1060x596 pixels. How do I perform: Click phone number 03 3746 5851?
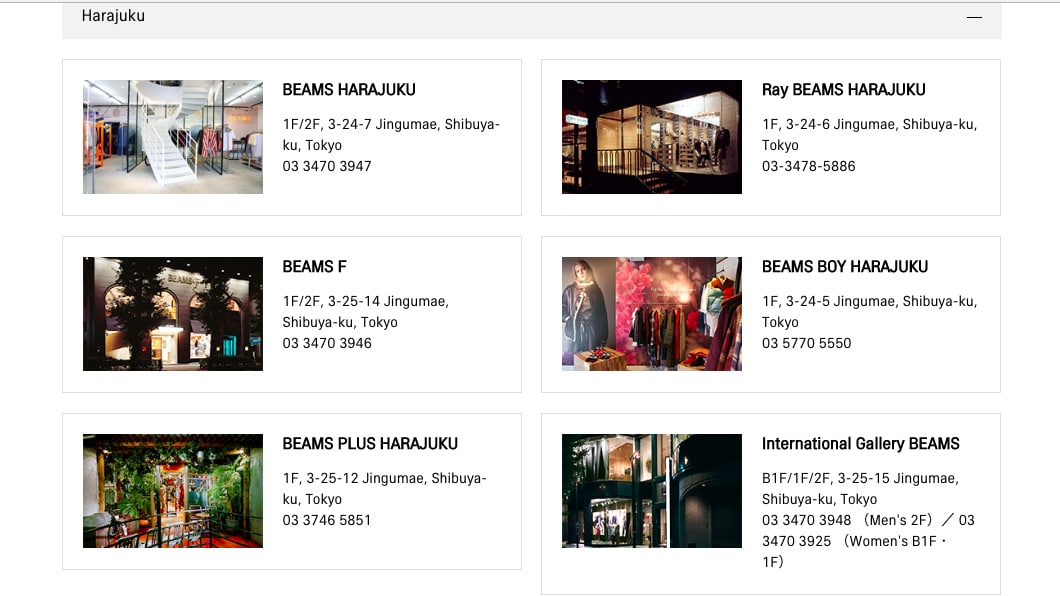(327, 520)
